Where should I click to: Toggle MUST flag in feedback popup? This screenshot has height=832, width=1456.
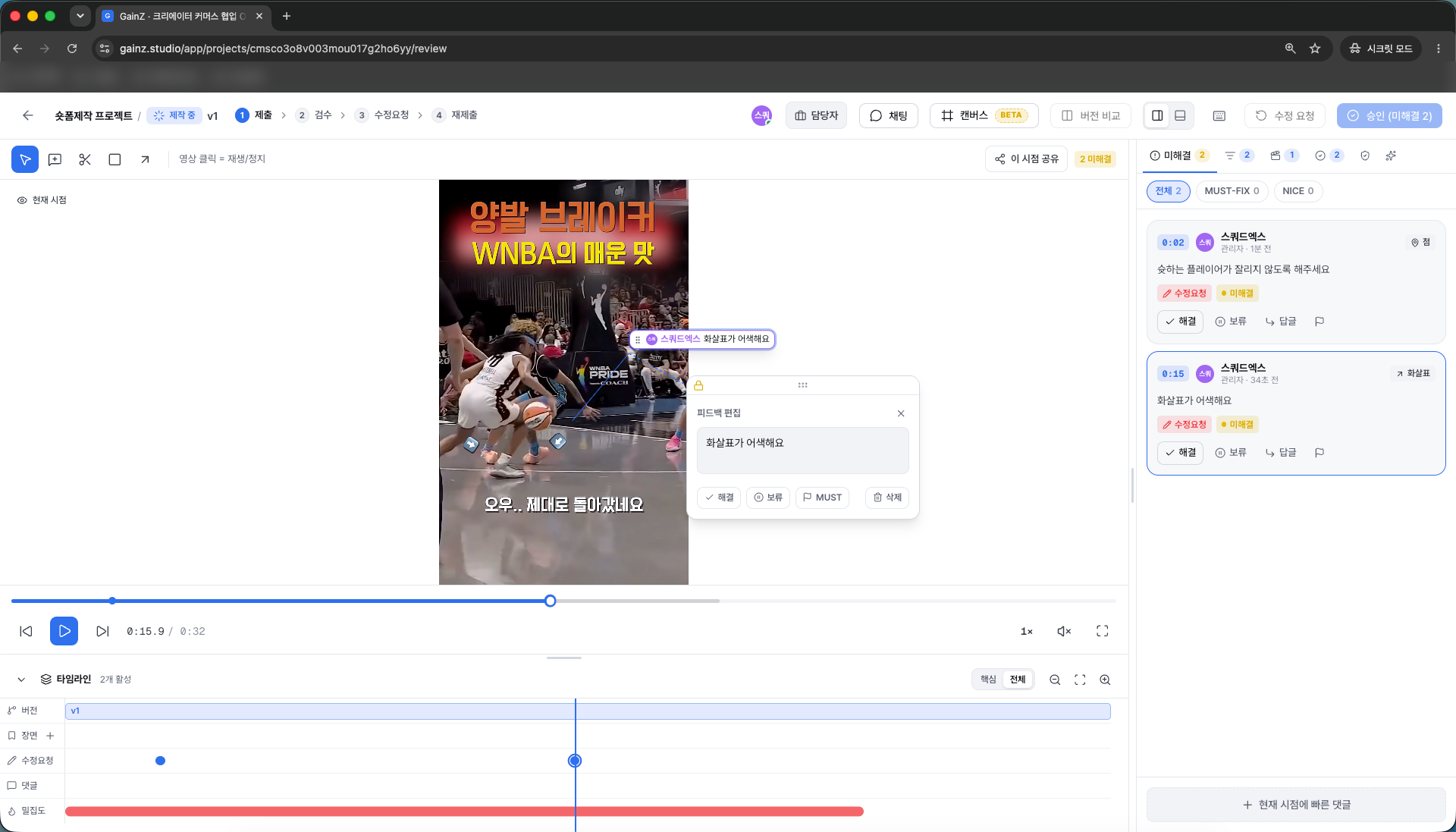tap(822, 498)
